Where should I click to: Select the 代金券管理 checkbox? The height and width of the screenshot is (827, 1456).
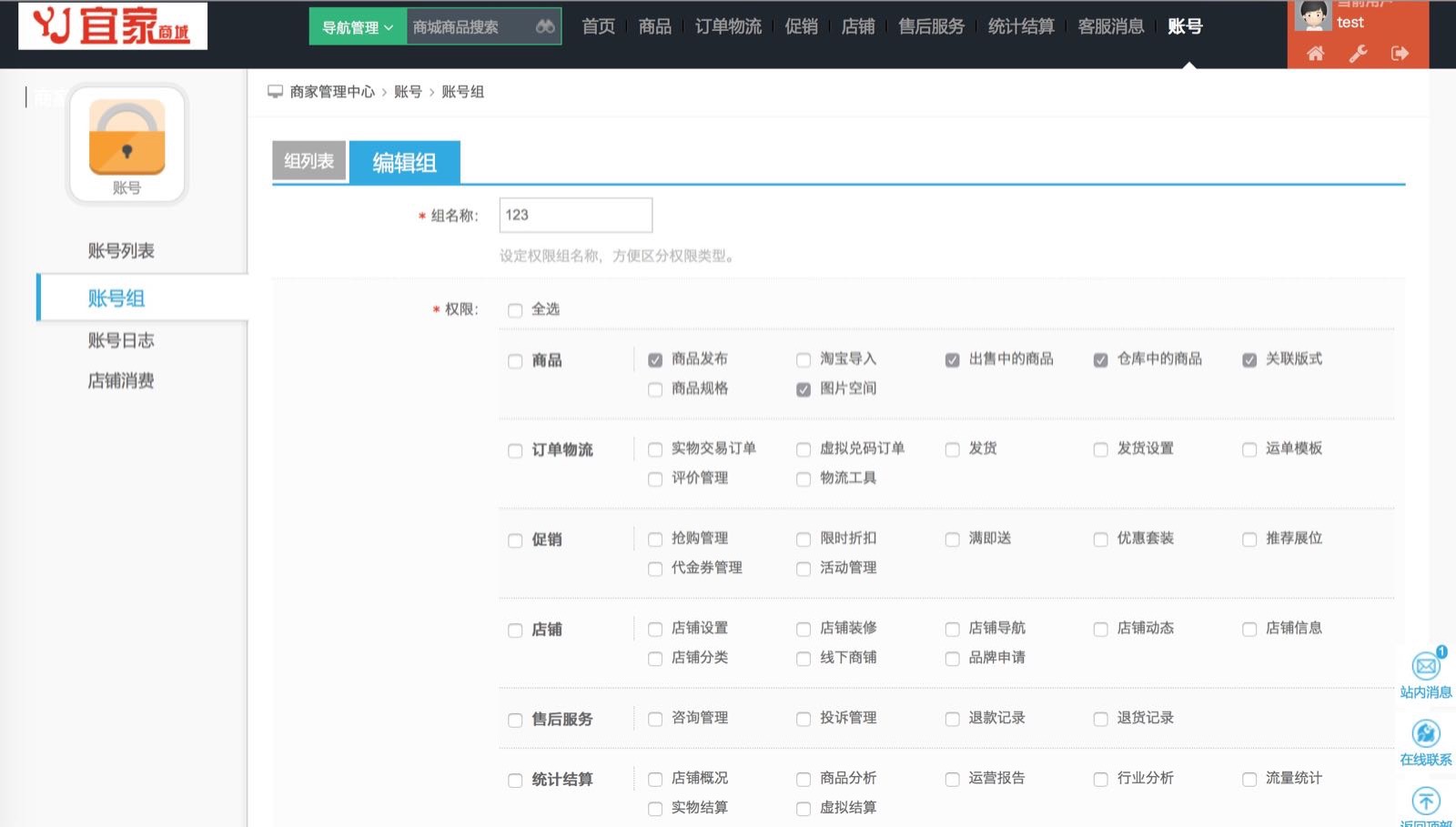pos(655,569)
